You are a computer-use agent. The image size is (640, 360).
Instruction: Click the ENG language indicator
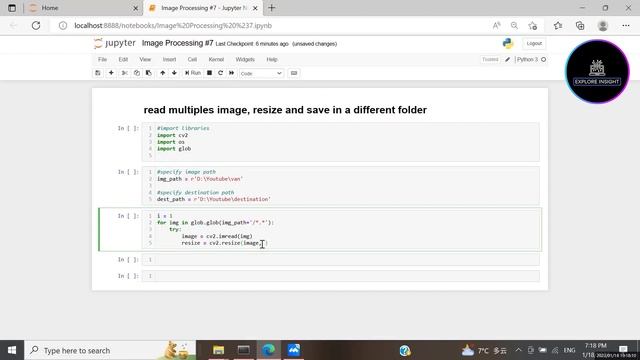pos(569,350)
